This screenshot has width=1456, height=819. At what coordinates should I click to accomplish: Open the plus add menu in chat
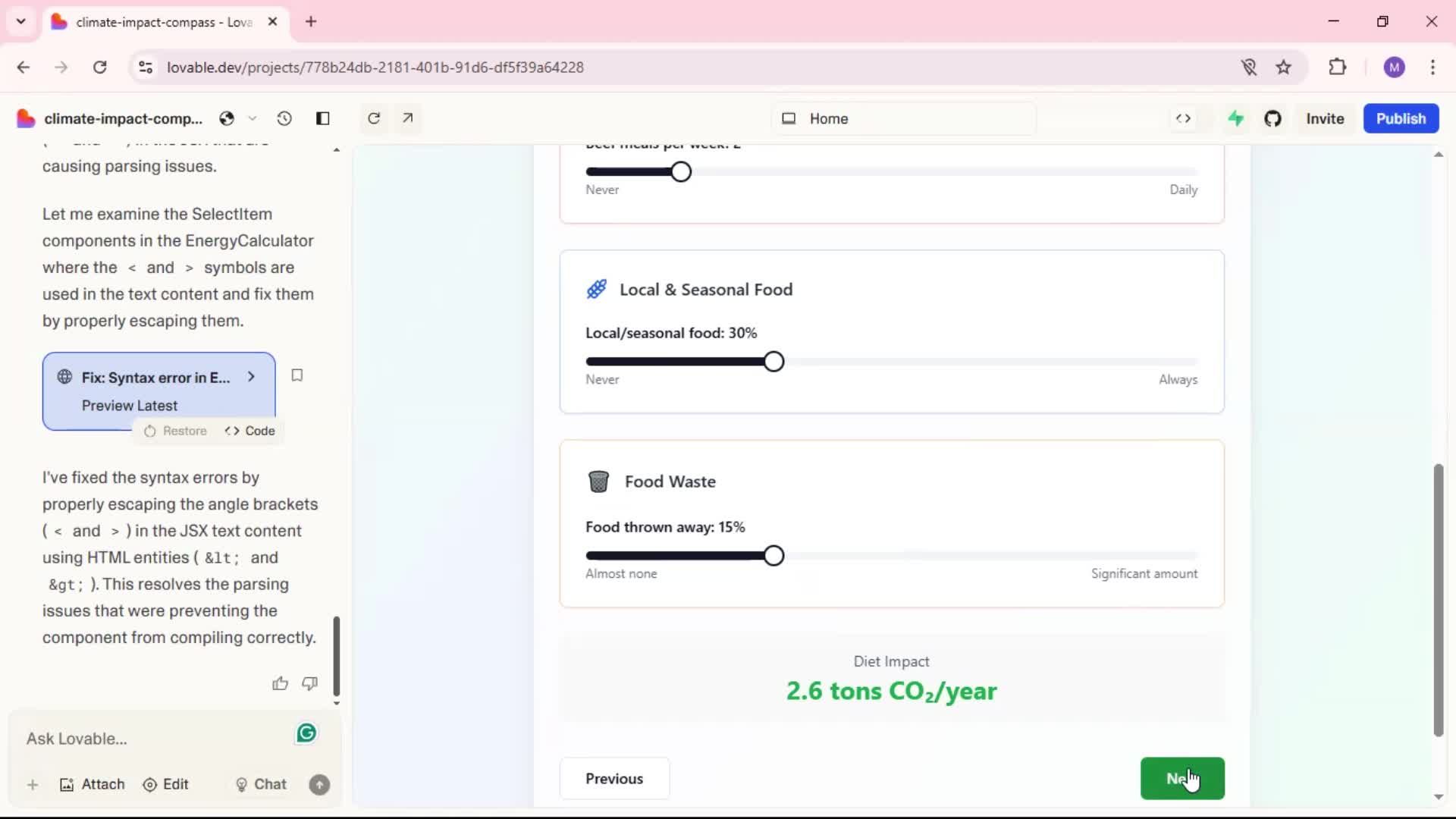click(x=33, y=785)
